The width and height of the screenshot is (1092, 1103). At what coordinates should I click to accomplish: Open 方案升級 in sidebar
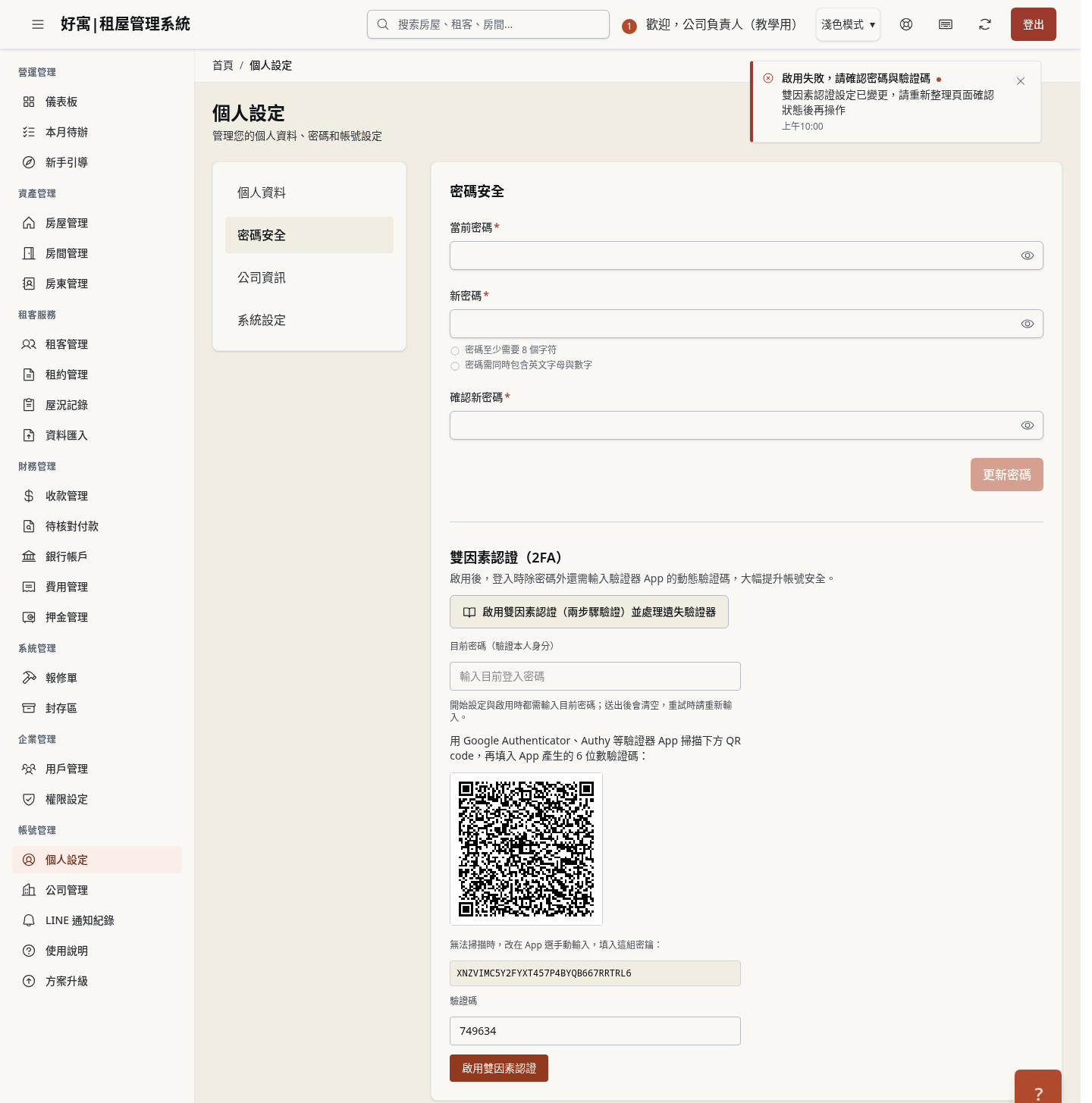point(97,981)
